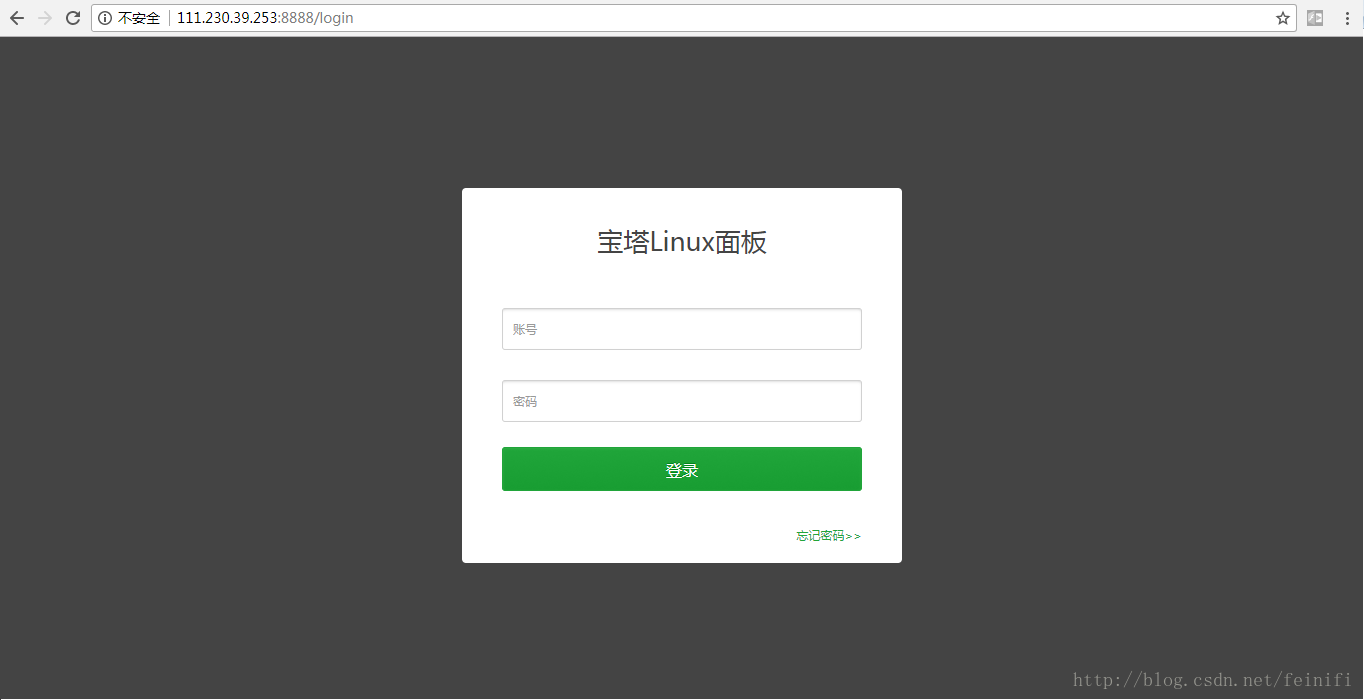Screen dimensions: 1364x700
Task: Click the 密码 password input field
Action: point(682,401)
